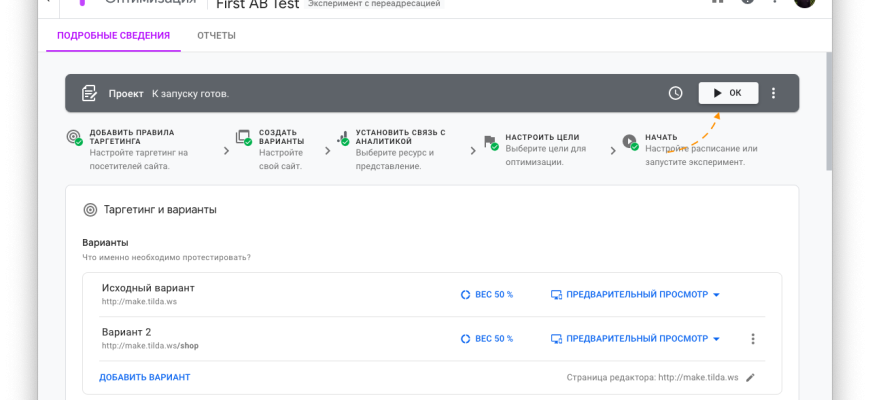Click the targeting rules step icon

[x=74, y=138]
